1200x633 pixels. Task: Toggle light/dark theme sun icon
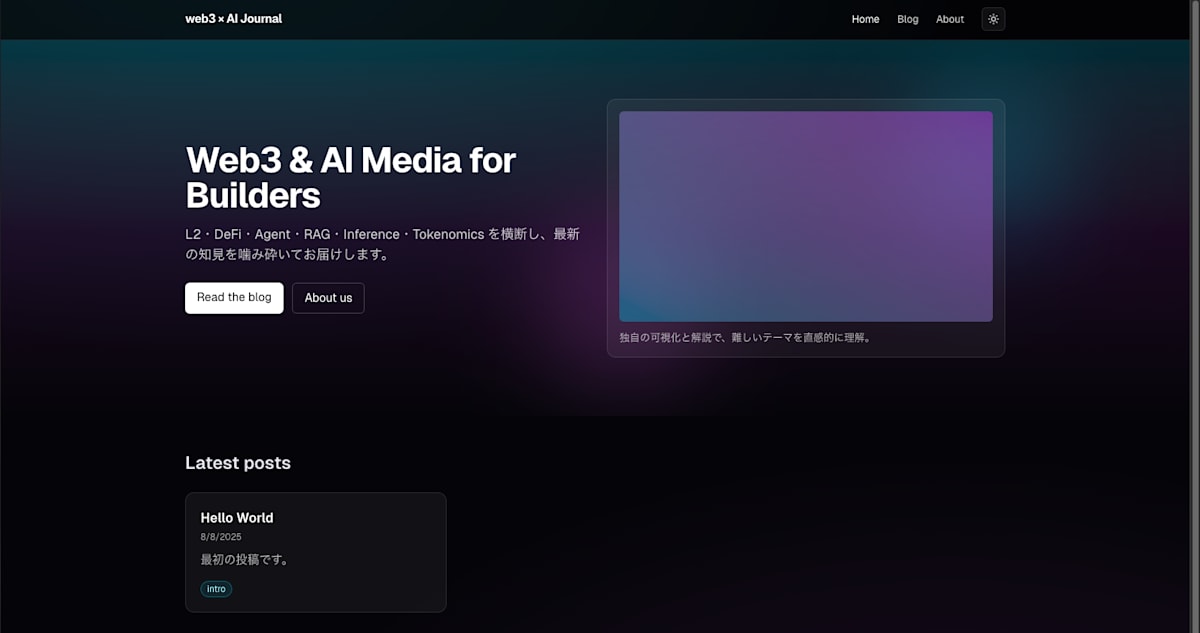[993, 19]
